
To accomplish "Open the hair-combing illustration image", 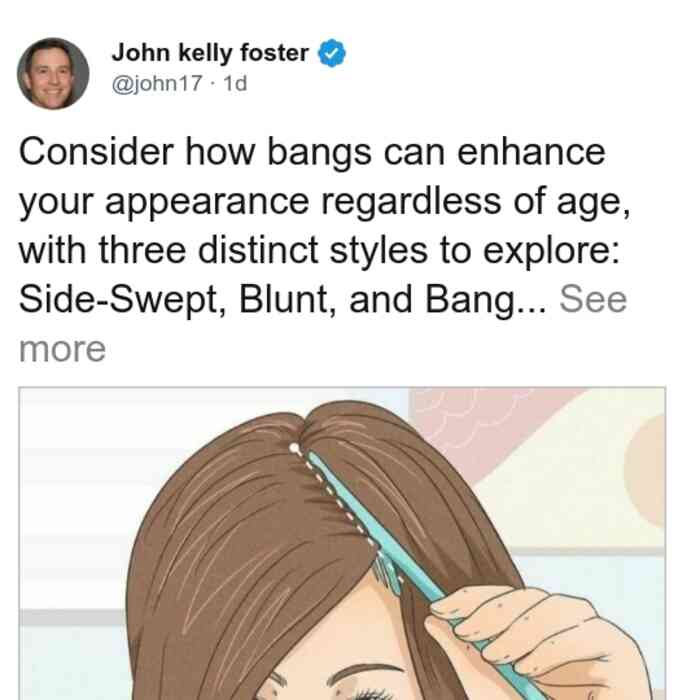I will pos(342,543).
